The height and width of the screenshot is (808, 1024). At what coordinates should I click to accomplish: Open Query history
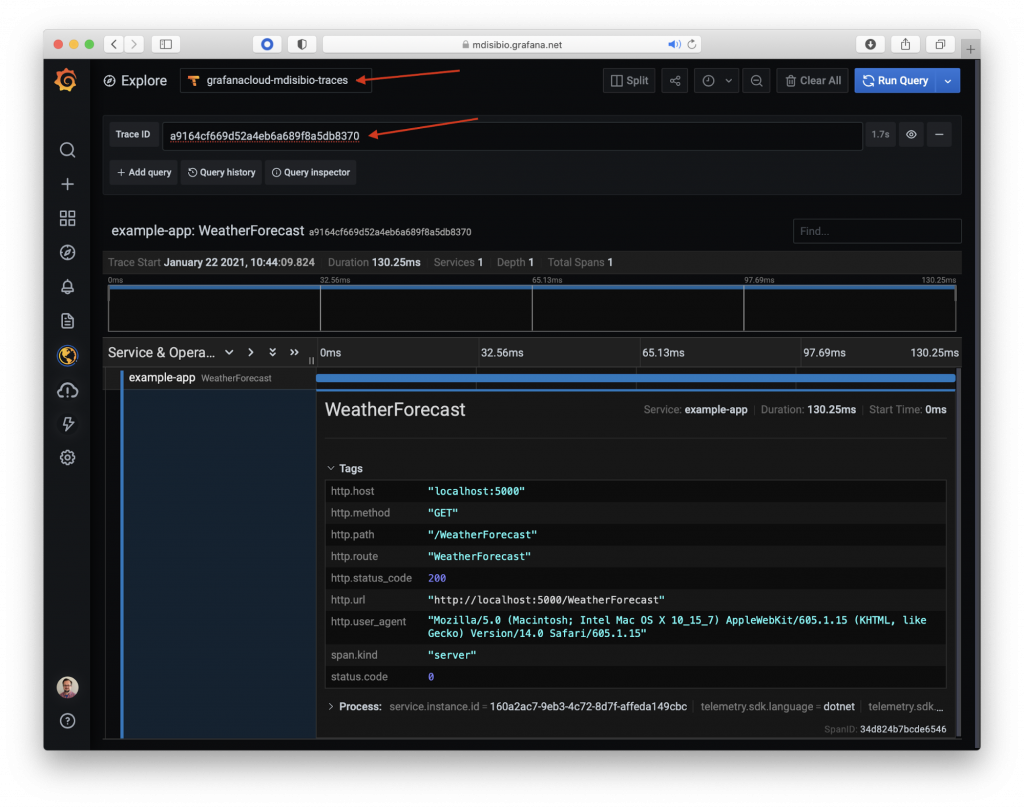(x=221, y=172)
